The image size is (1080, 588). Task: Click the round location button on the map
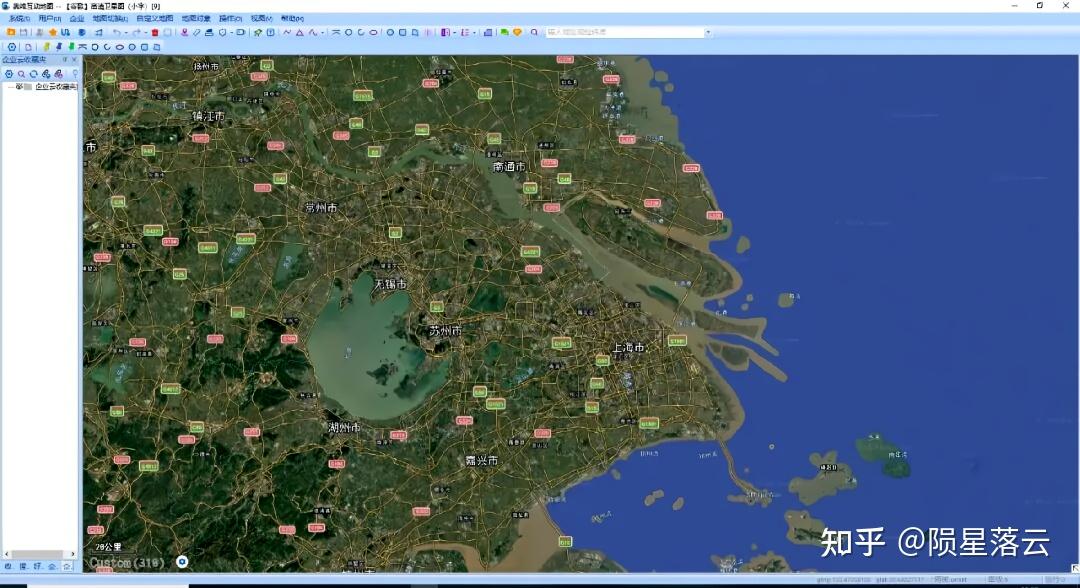[182, 562]
